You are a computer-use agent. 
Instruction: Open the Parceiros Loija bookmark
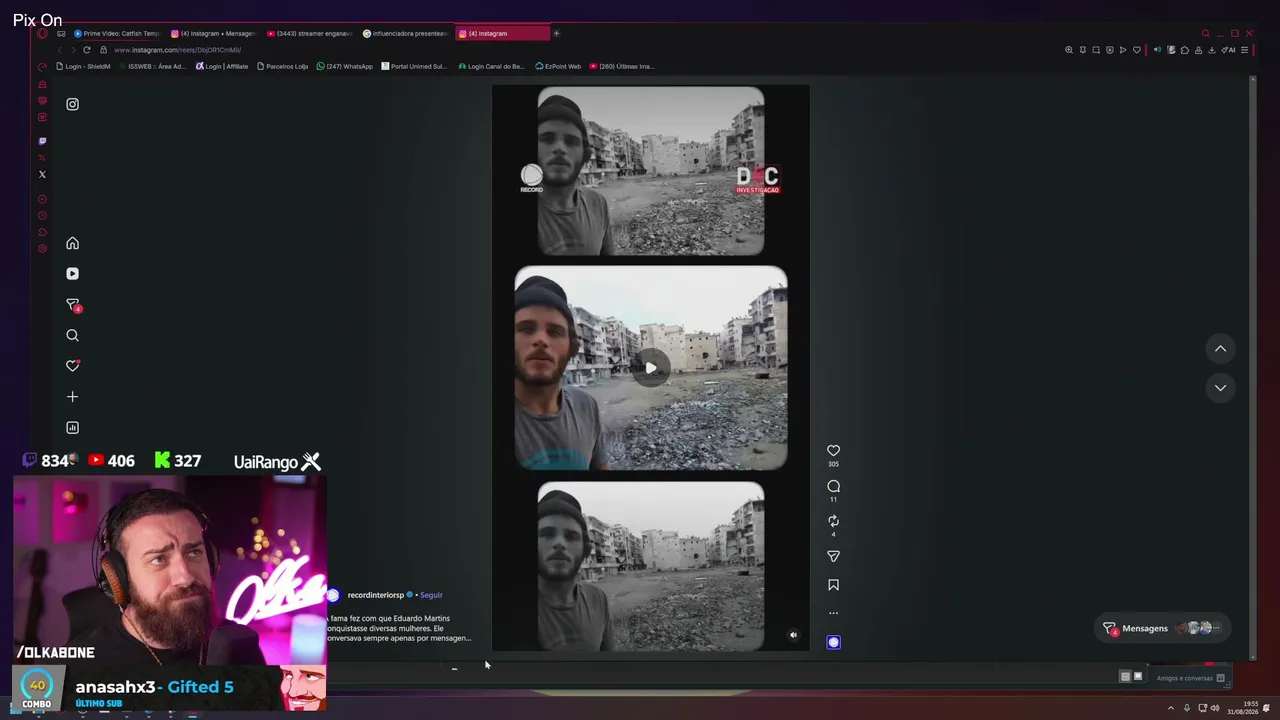coord(283,66)
